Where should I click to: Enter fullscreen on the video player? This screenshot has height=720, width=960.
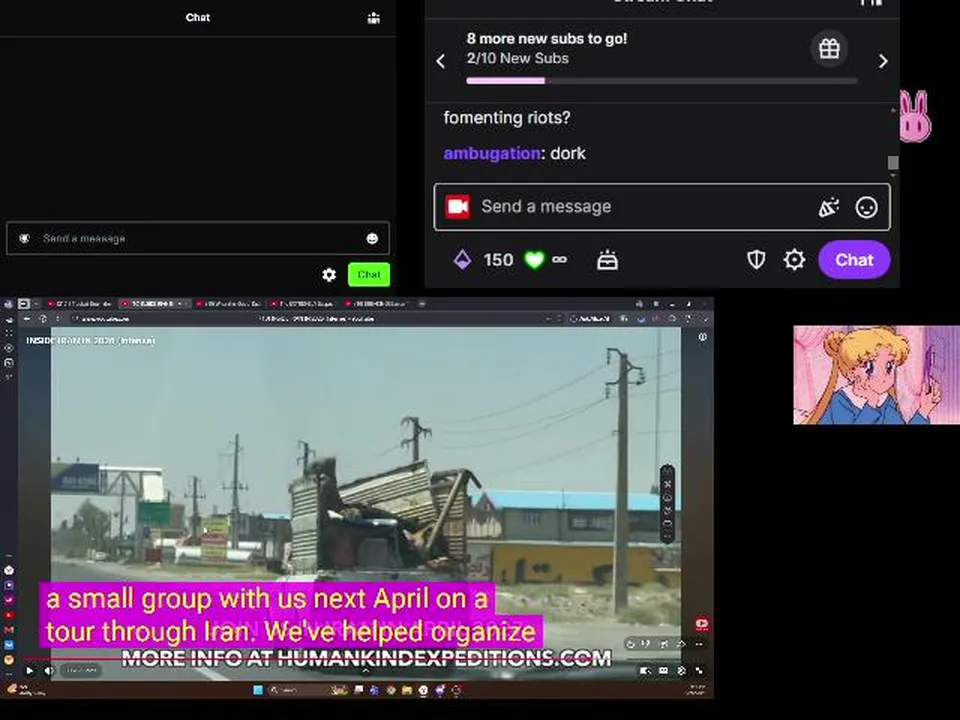pyautogui.click(x=699, y=671)
